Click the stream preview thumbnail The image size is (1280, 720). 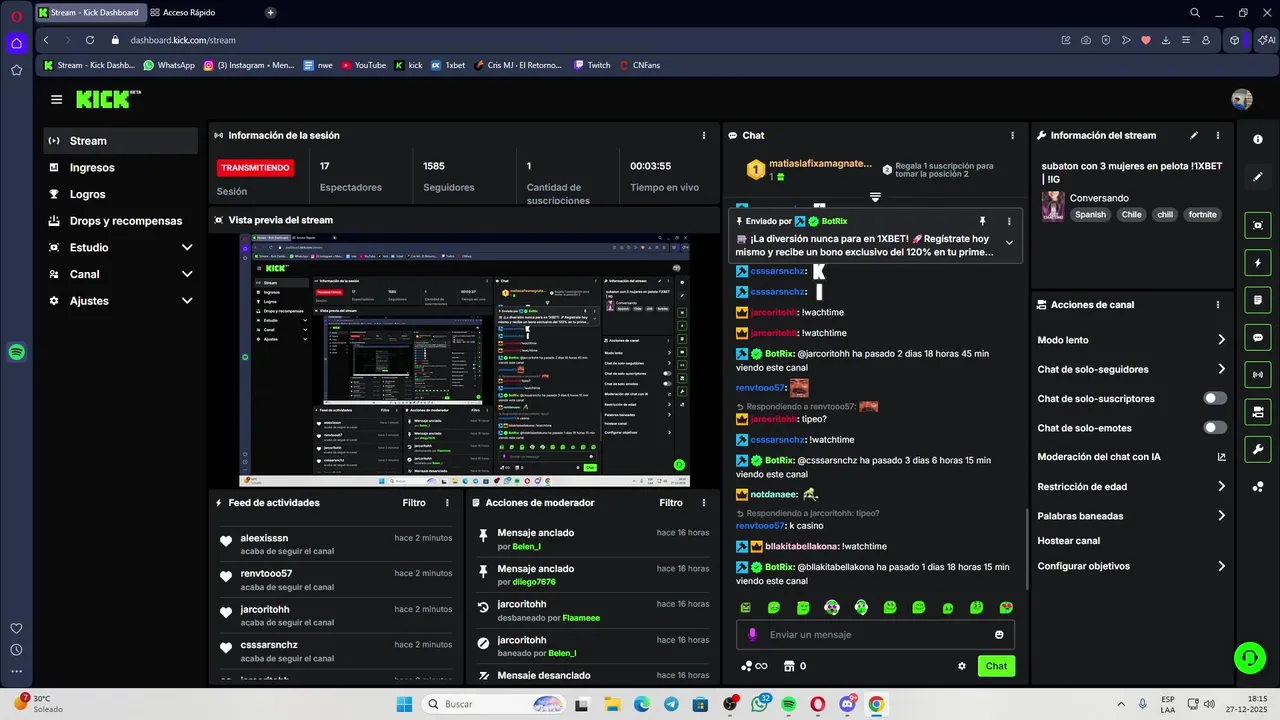pyautogui.click(x=465, y=361)
